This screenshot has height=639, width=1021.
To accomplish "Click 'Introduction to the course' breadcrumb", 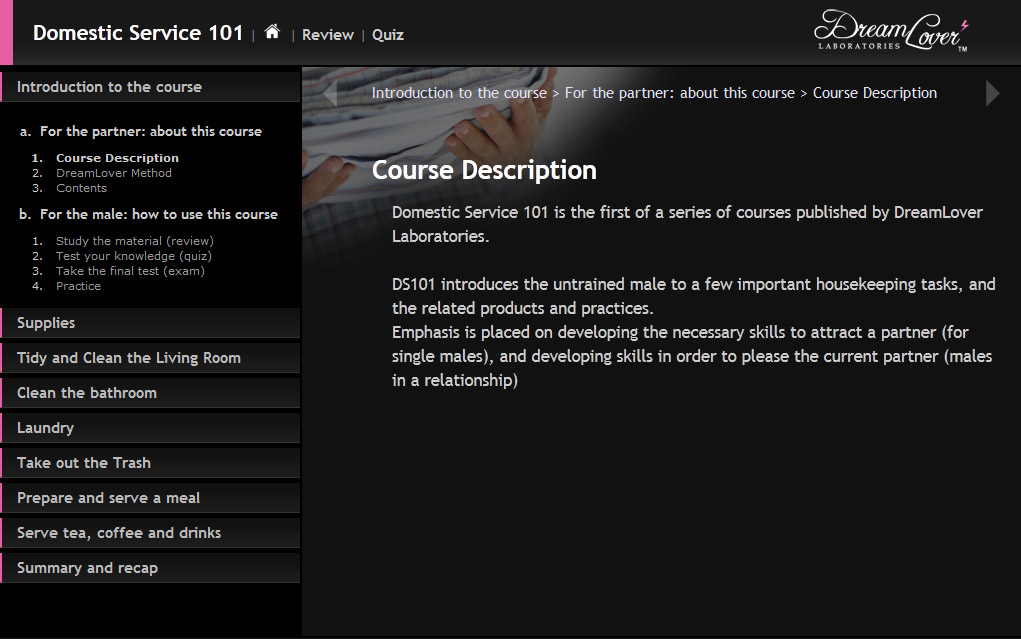I will (x=459, y=93).
